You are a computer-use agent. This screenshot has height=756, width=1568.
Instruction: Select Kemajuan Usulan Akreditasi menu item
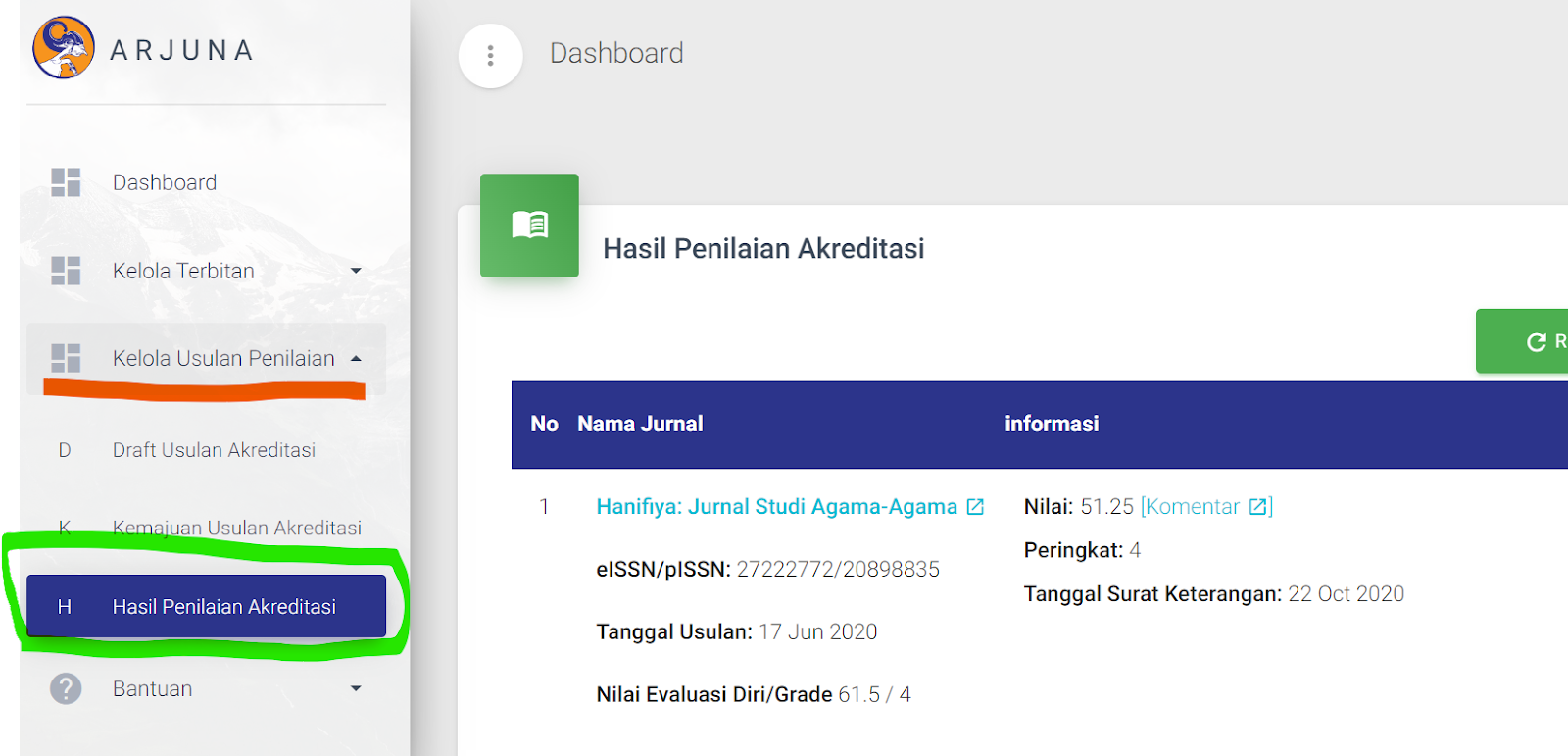pyautogui.click(x=236, y=528)
